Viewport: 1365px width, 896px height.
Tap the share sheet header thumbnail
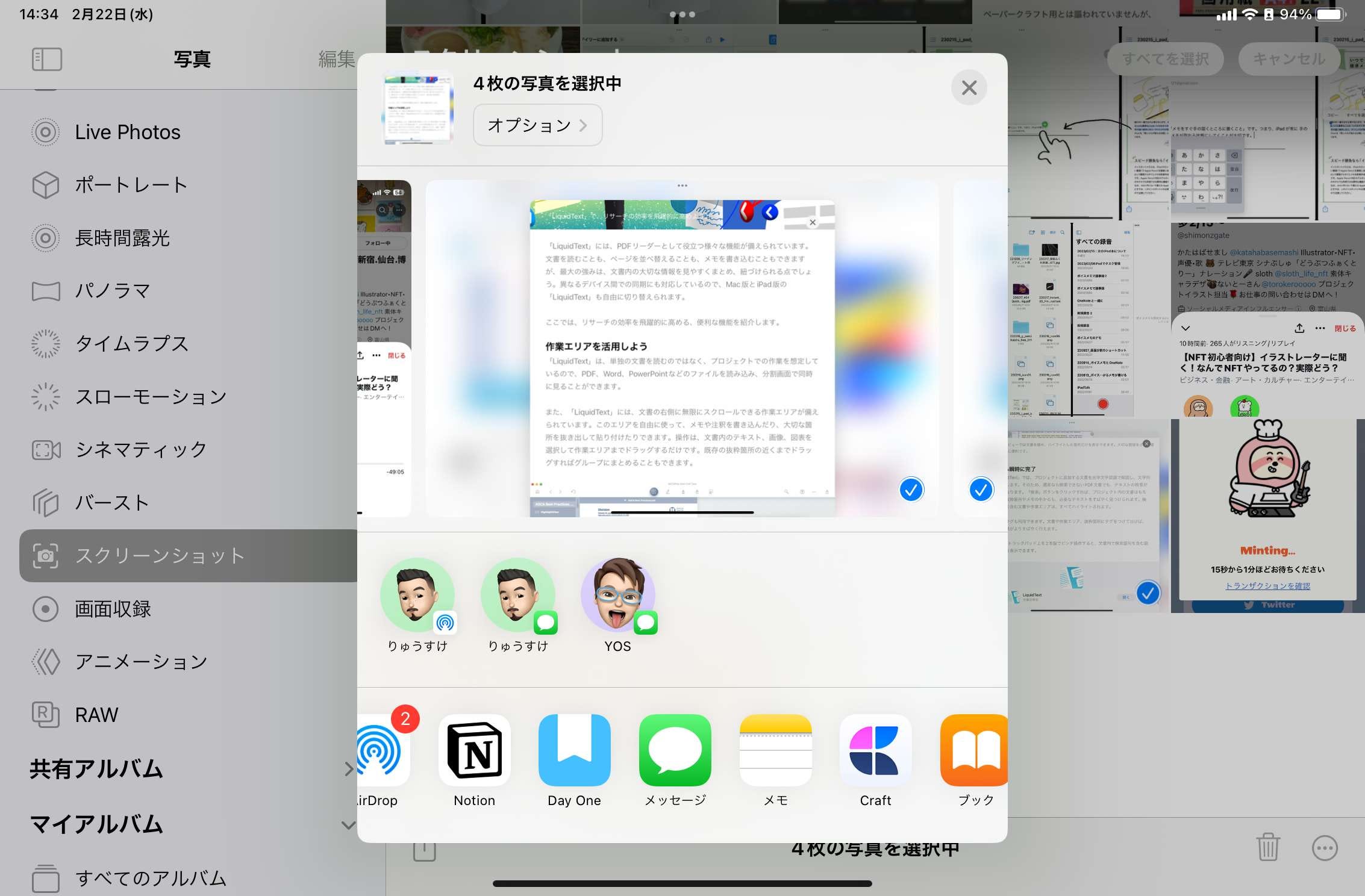(x=418, y=108)
